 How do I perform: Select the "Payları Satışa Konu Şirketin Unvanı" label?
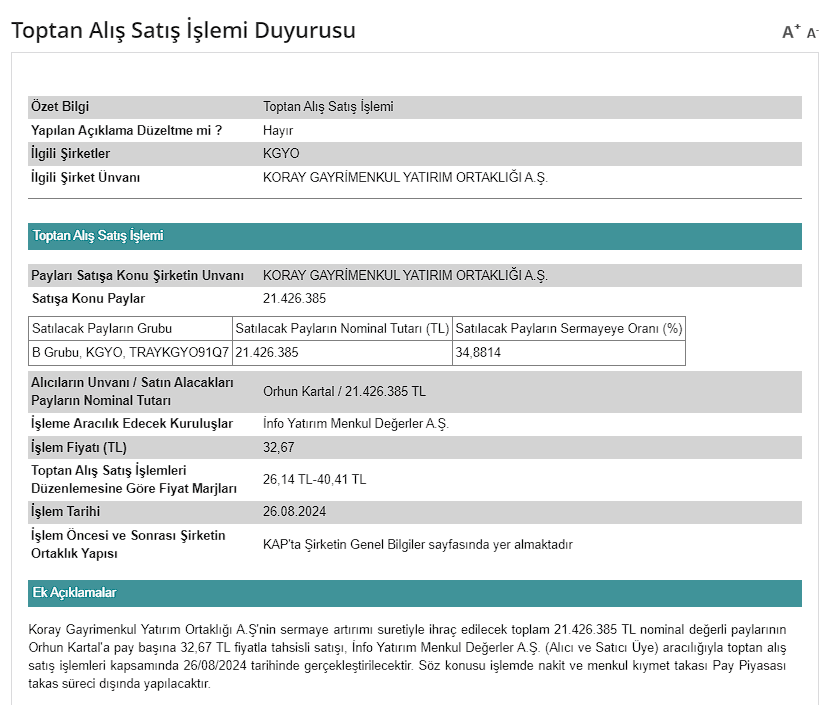coord(137,275)
